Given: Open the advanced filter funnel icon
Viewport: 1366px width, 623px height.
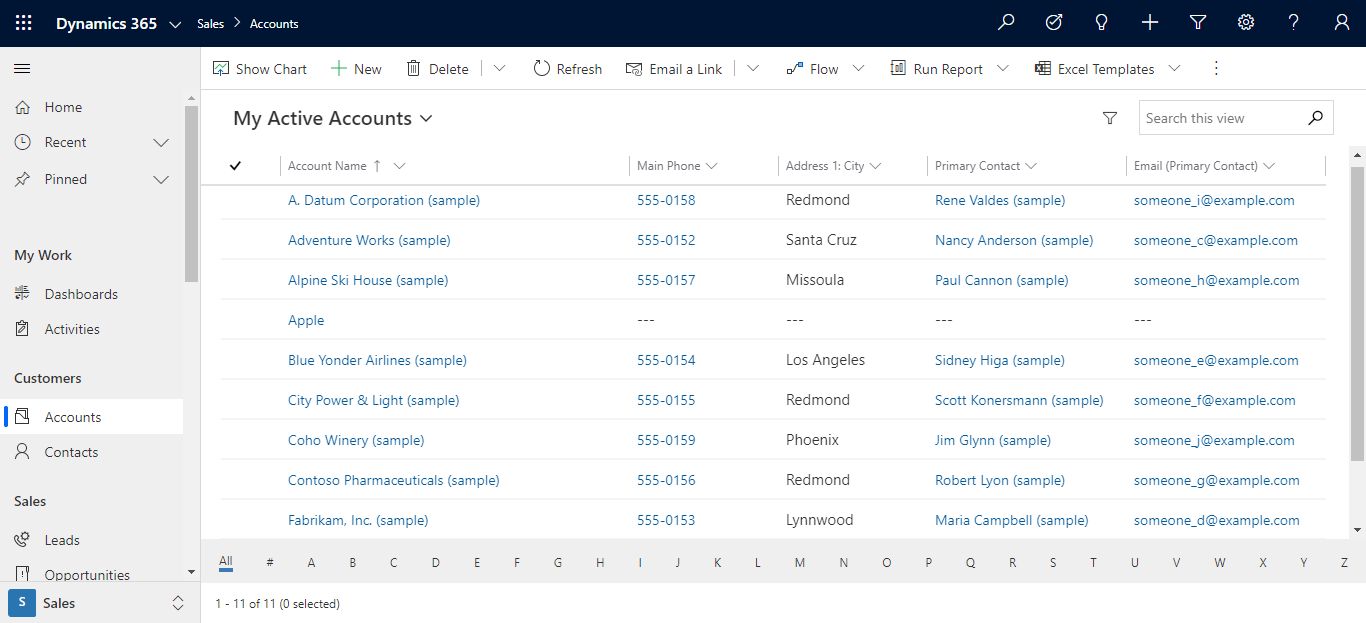Looking at the screenshot, I should point(1198,22).
